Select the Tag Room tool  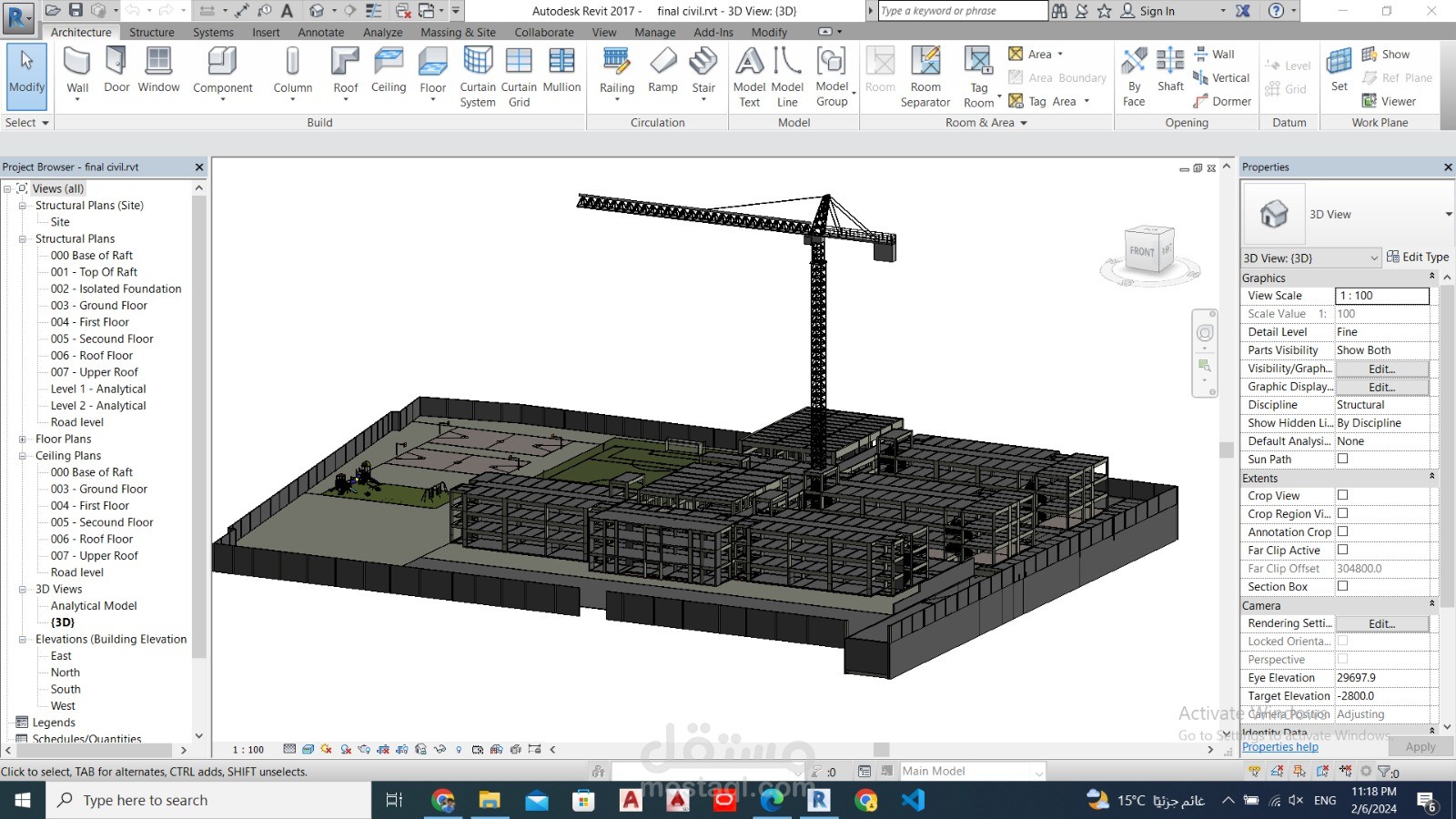(979, 76)
